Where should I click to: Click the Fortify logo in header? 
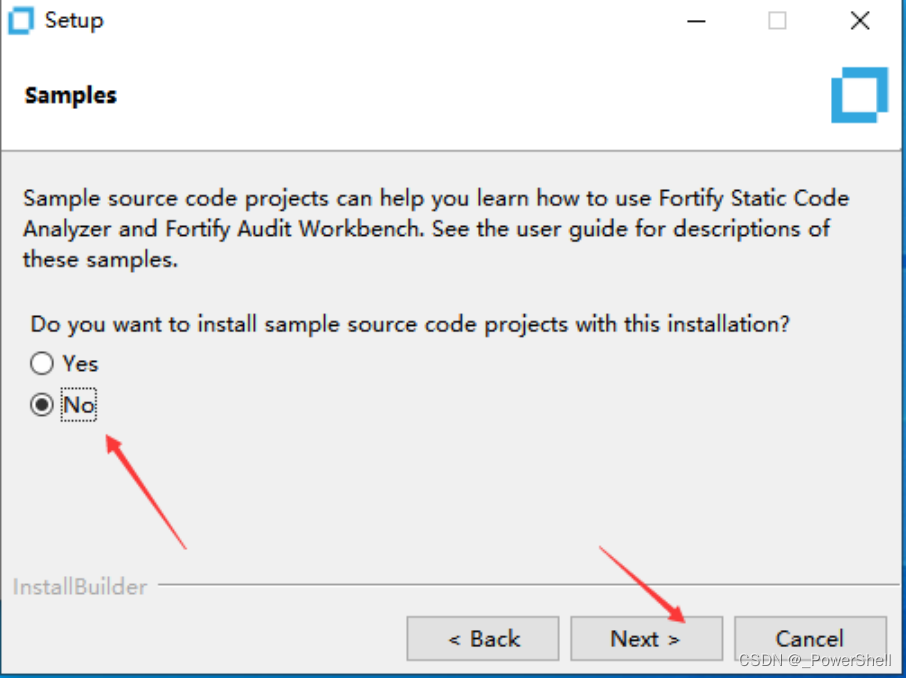click(859, 95)
